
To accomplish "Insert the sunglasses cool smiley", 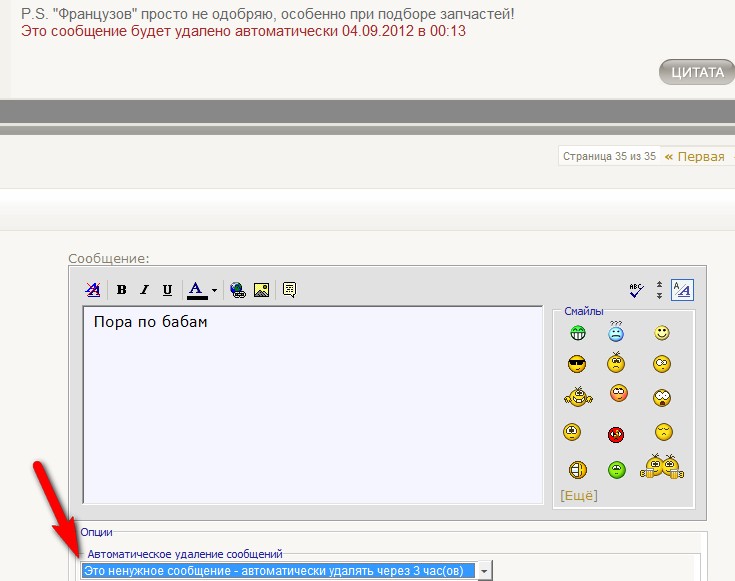I will point(577,364).
